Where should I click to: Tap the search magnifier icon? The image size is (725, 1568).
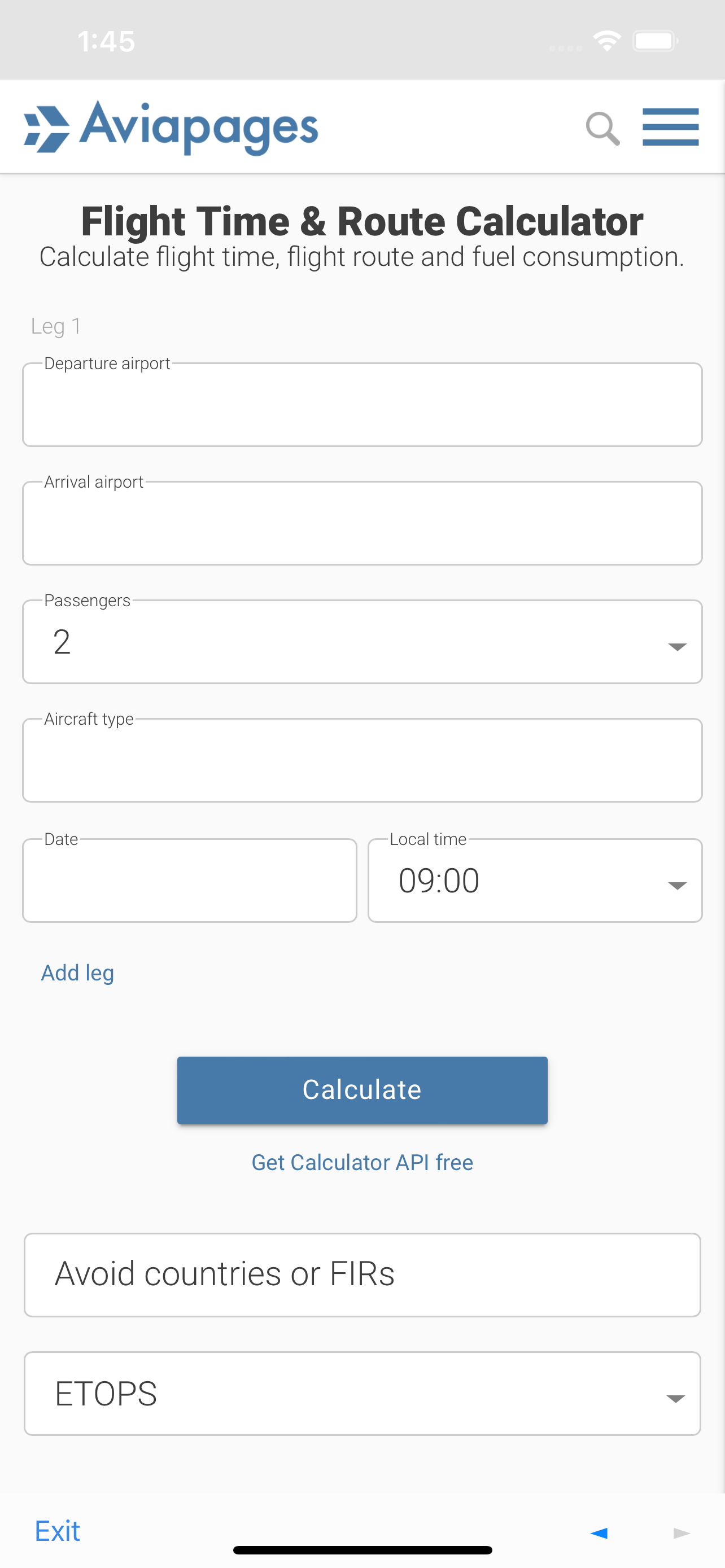(x=602, y=129)
